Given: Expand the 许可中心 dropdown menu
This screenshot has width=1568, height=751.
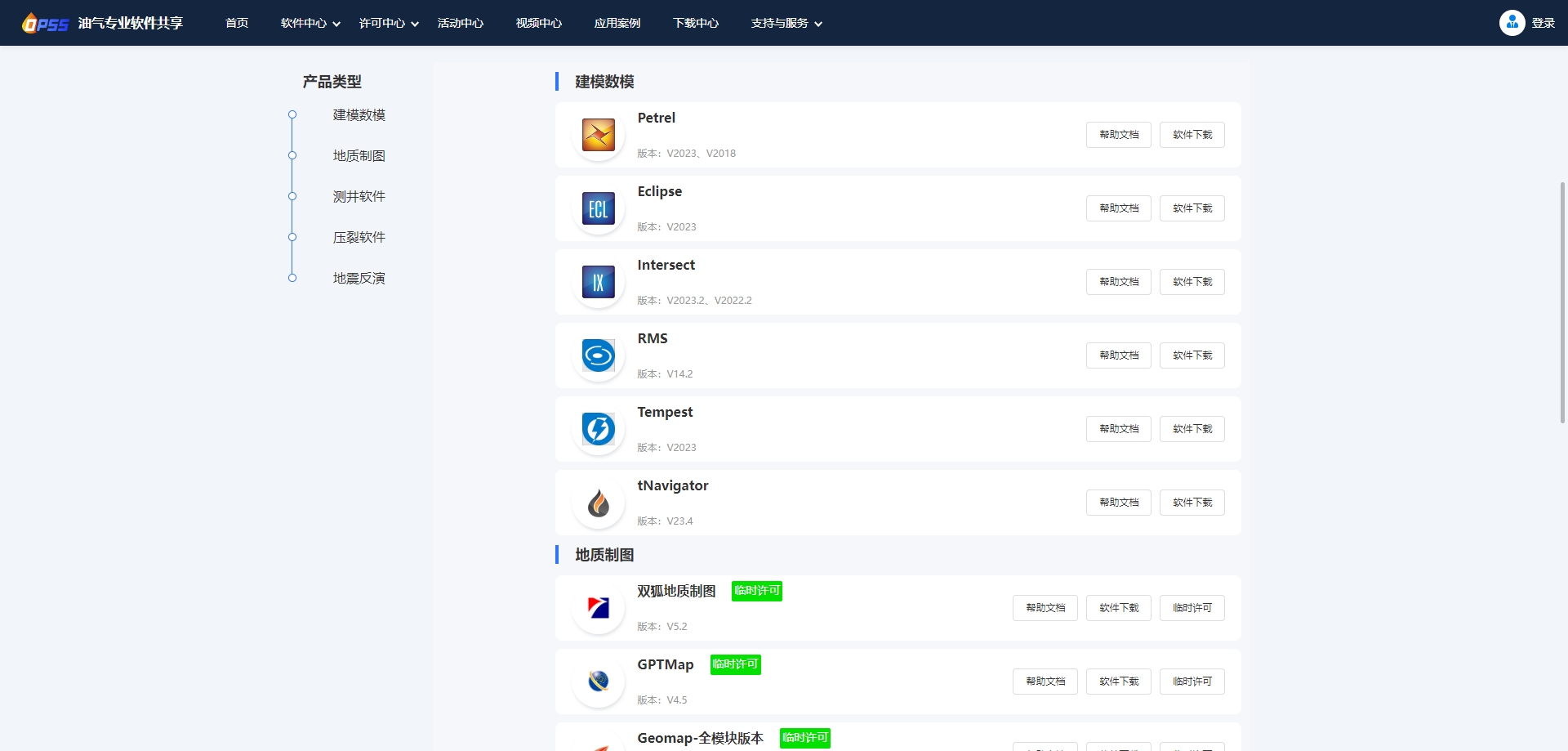Looking at the screenshot, I should [x=389, y=23].
